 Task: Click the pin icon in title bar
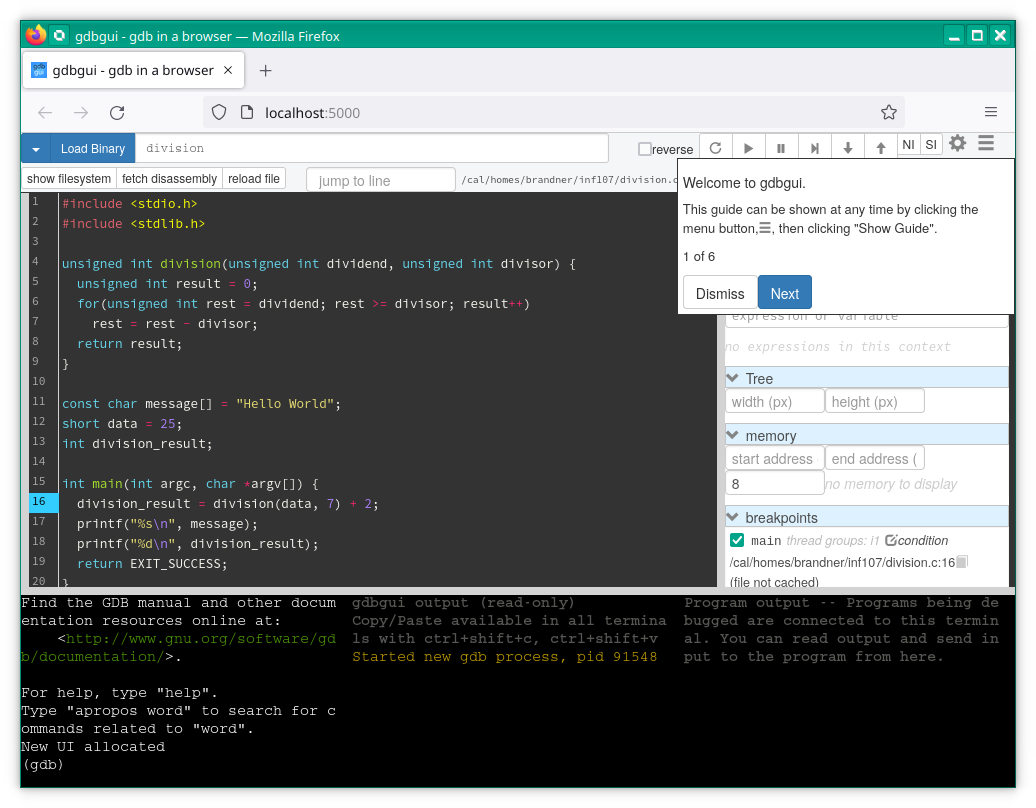tap(59, 35)
